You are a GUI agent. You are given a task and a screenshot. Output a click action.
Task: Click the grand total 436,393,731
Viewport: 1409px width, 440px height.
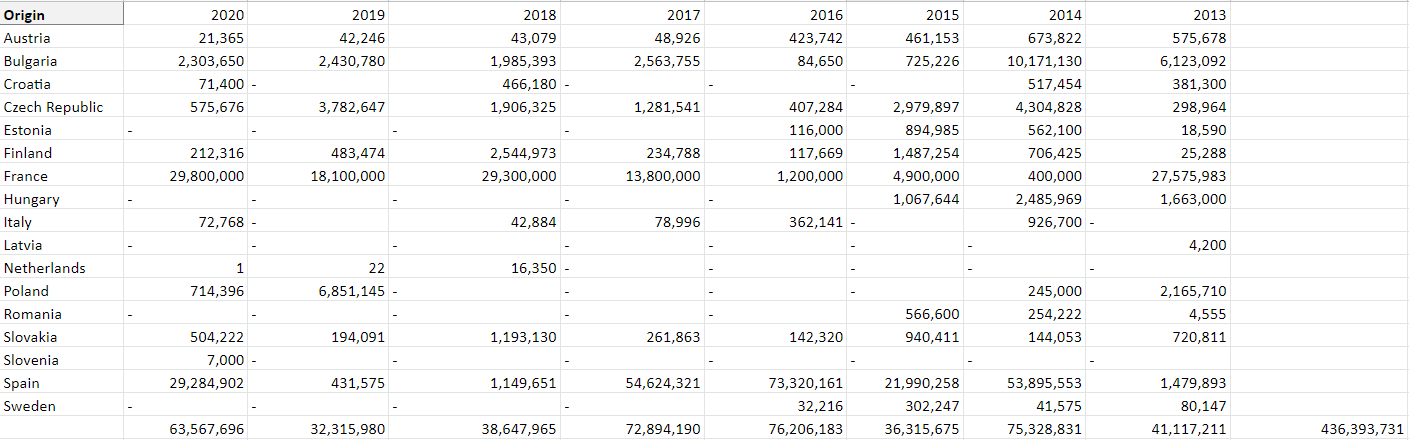point(1320,429)
